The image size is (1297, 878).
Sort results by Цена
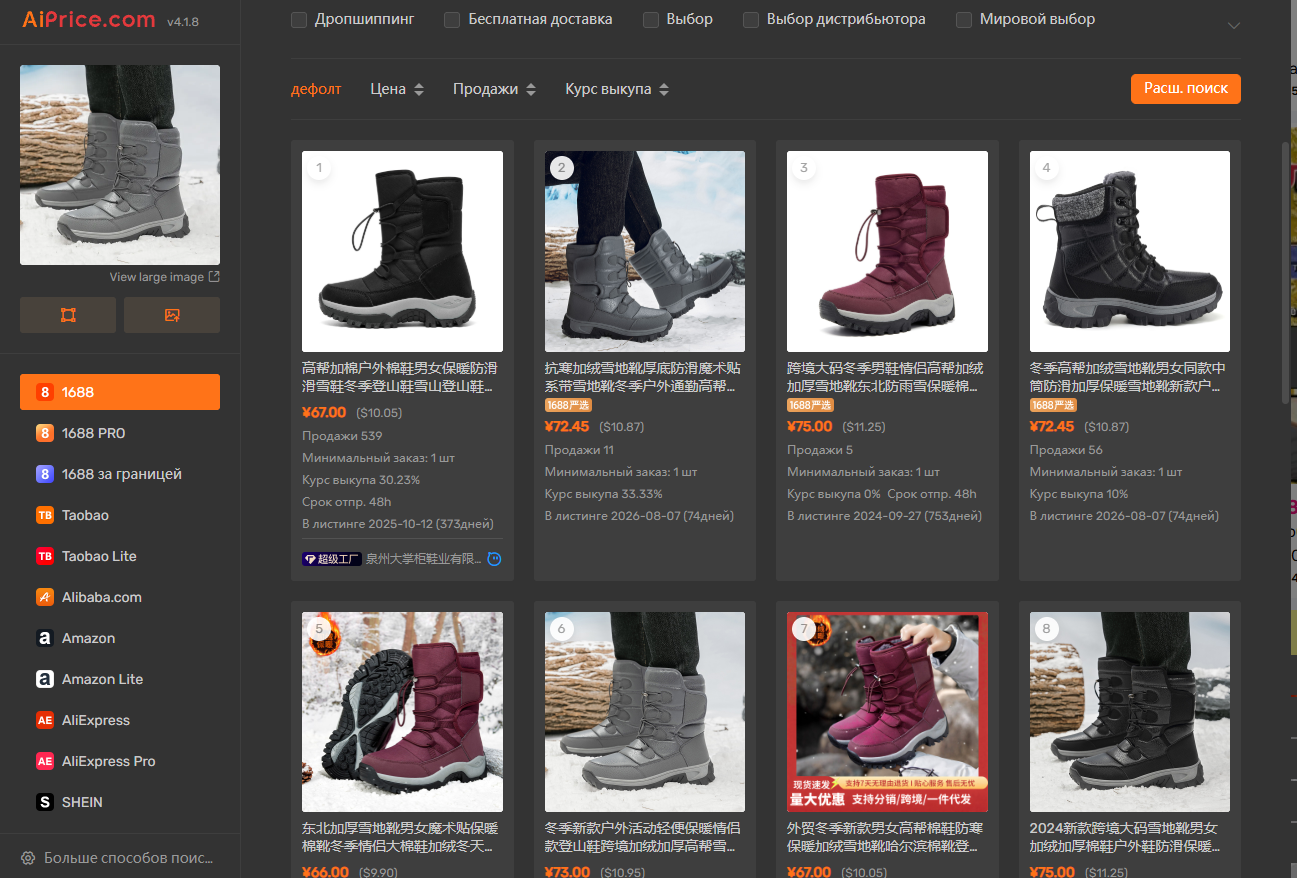point(397,89)
